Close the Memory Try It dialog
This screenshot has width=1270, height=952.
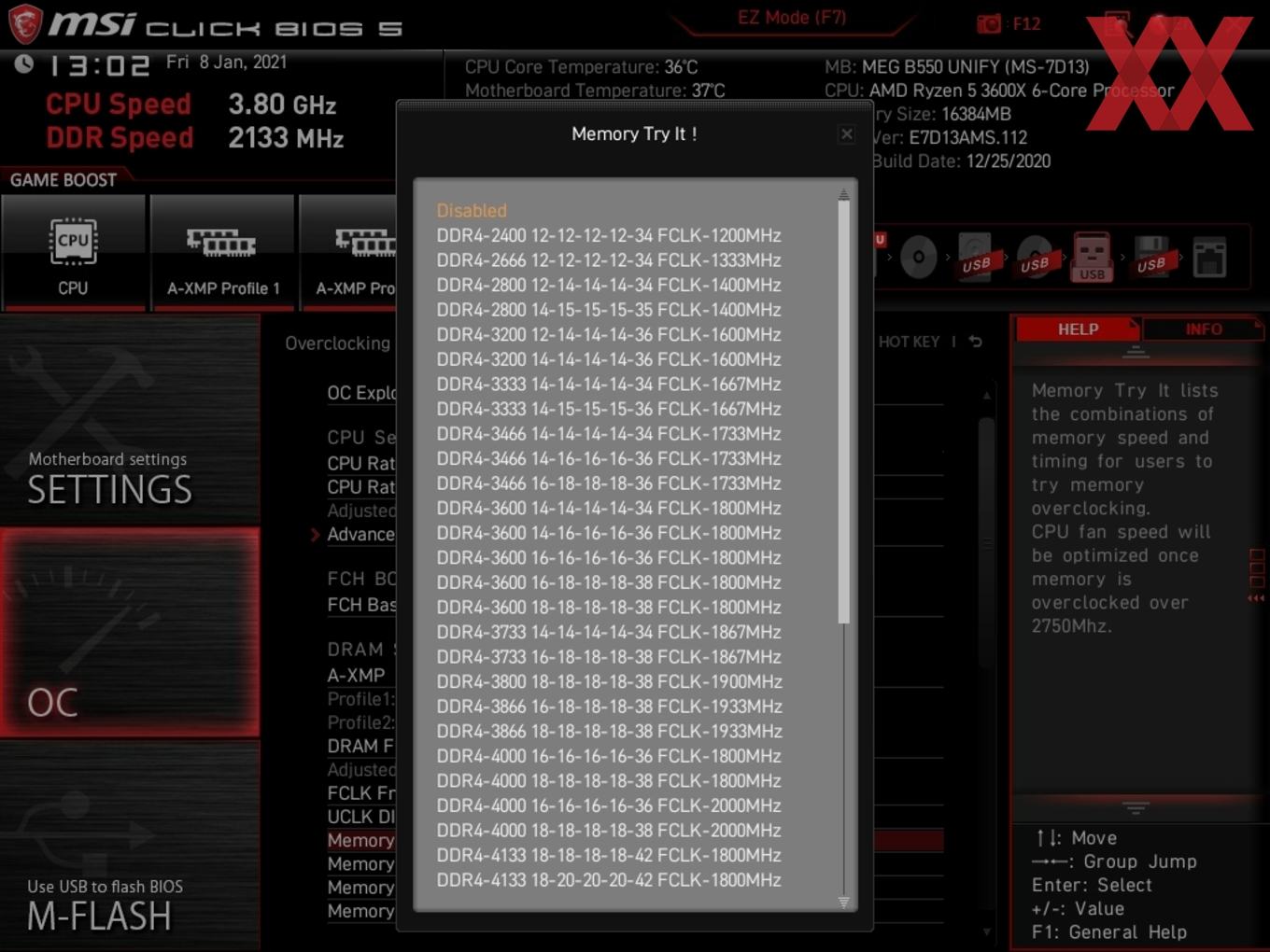coord(846,134)
